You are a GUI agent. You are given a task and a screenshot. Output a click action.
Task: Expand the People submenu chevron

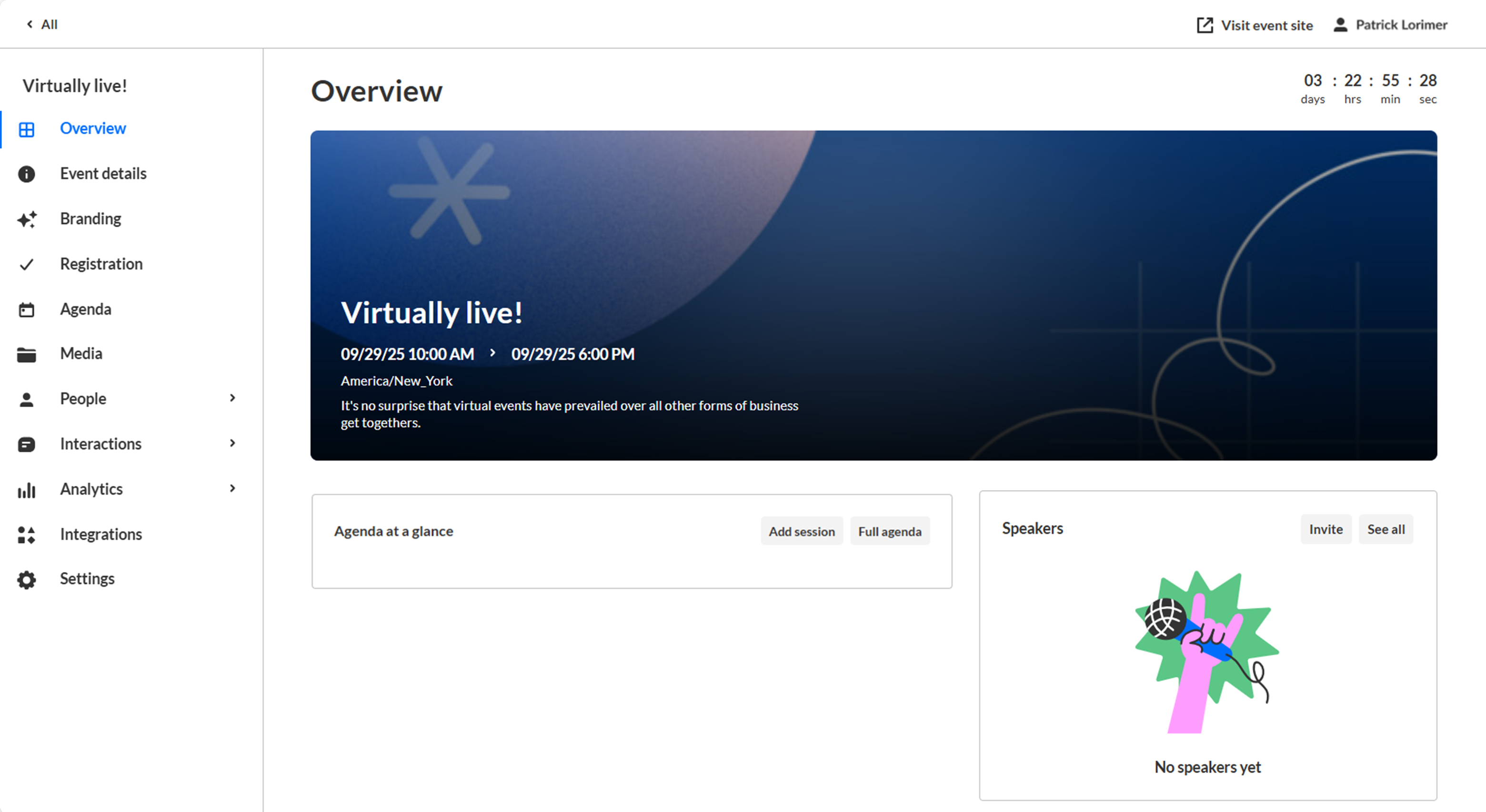click(x=232, y=398)
